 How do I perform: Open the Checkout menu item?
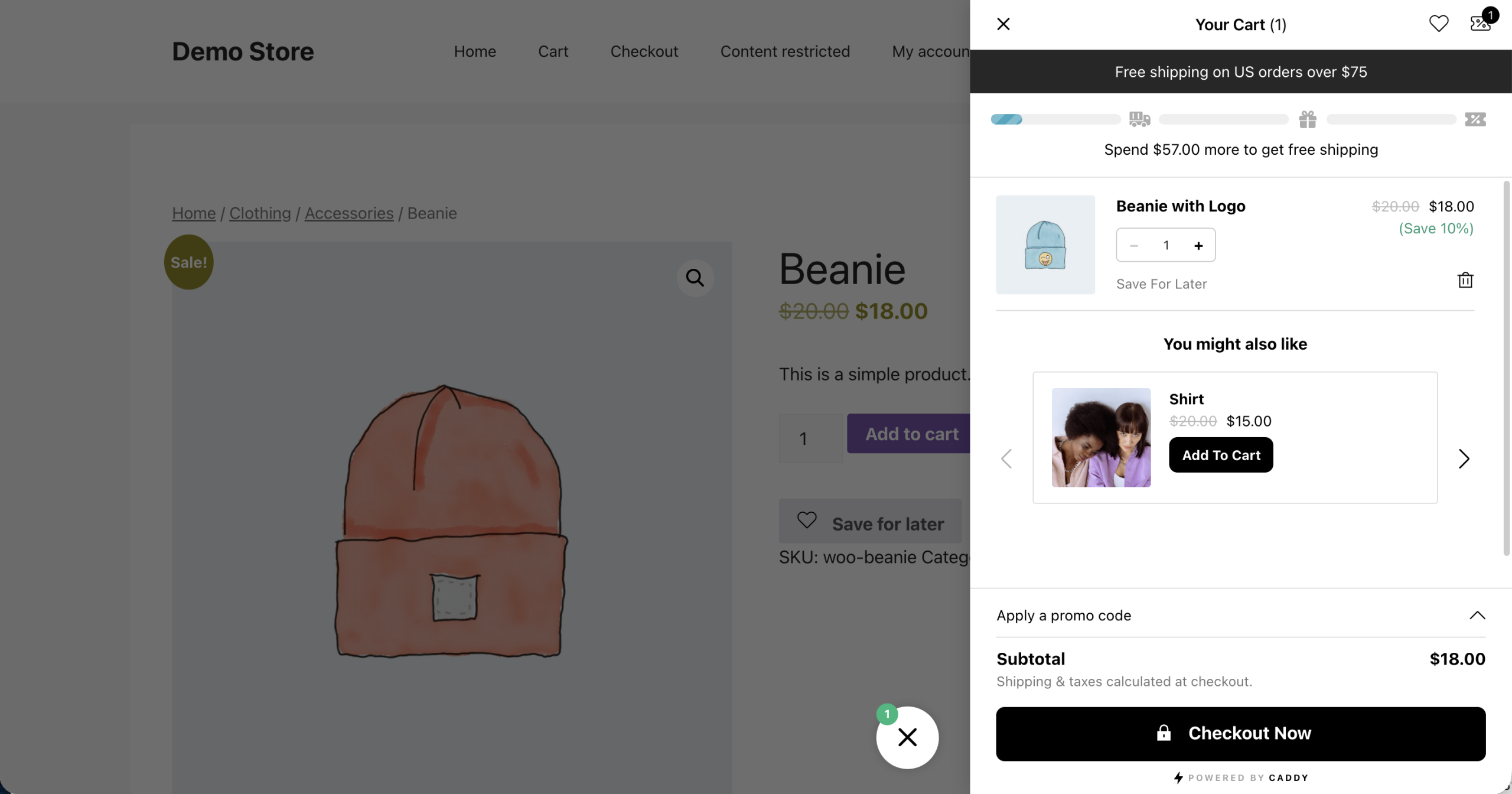(644, 51)
